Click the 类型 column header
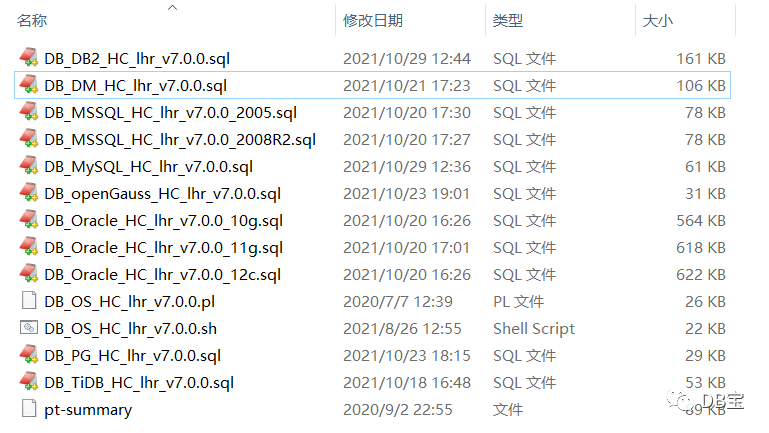This screenshot has width=769, height=433. click(508, 21)
